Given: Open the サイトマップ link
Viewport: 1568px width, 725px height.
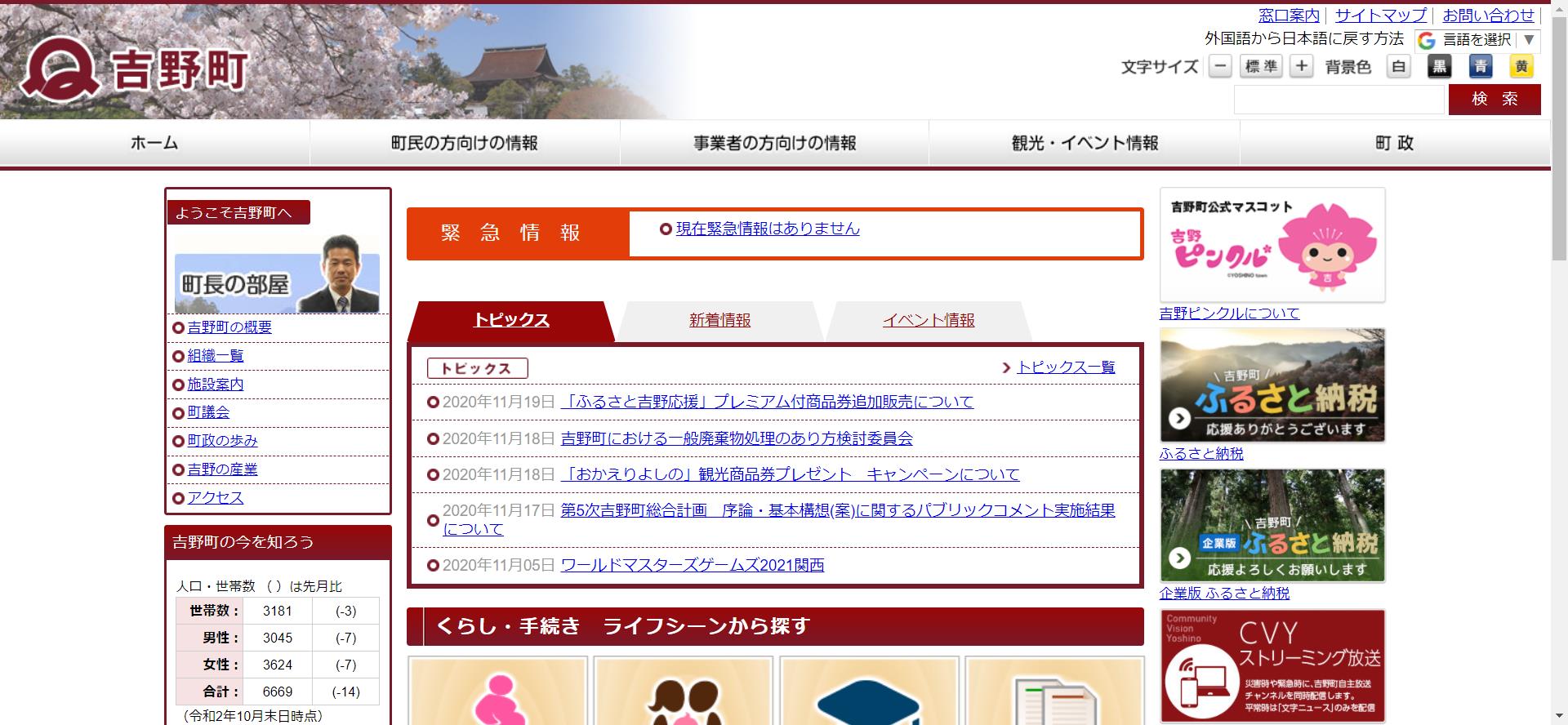Looking at the screenshot, I should [1381, 16].
